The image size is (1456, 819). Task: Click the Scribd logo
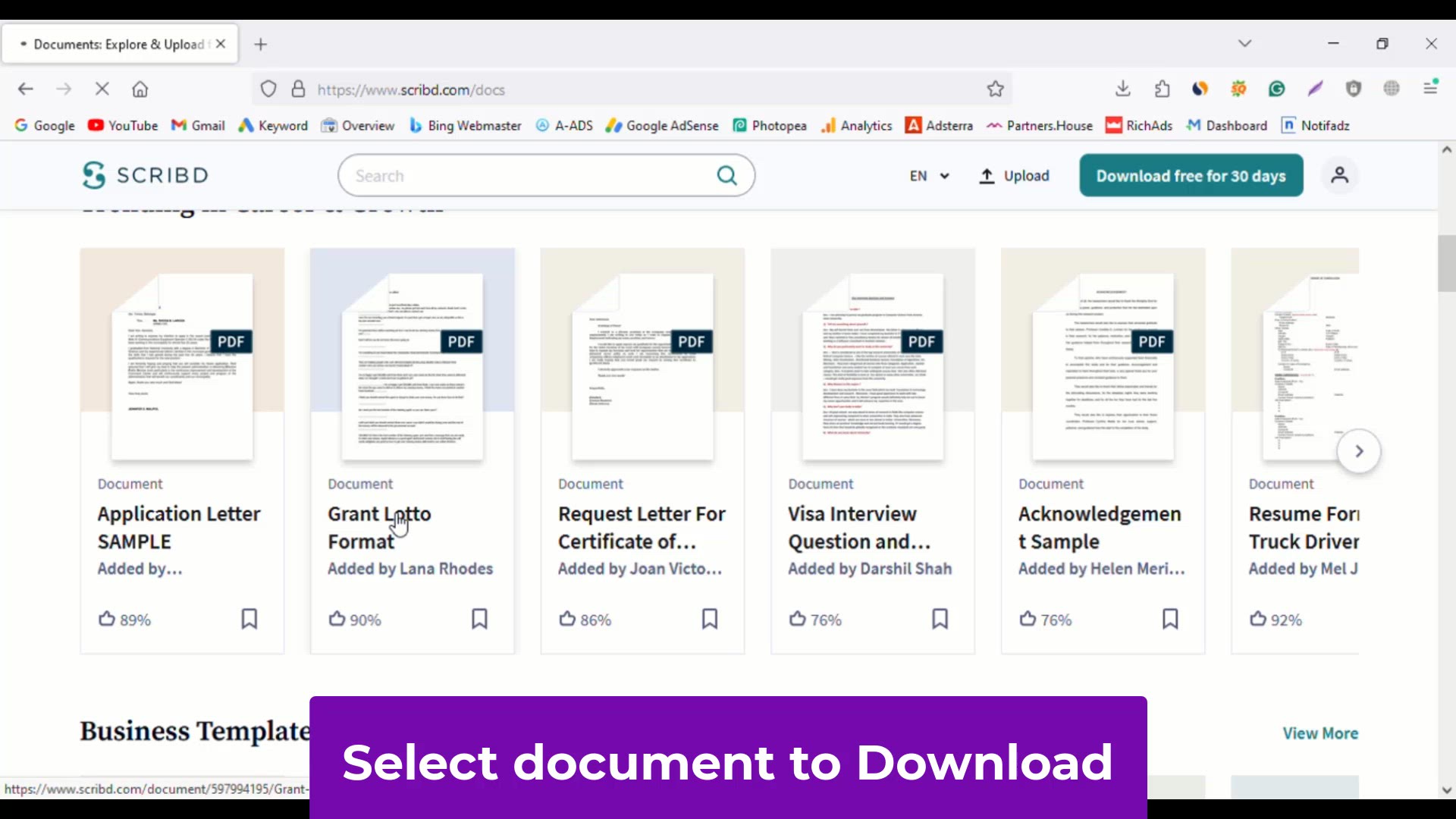tap(145, 175)
